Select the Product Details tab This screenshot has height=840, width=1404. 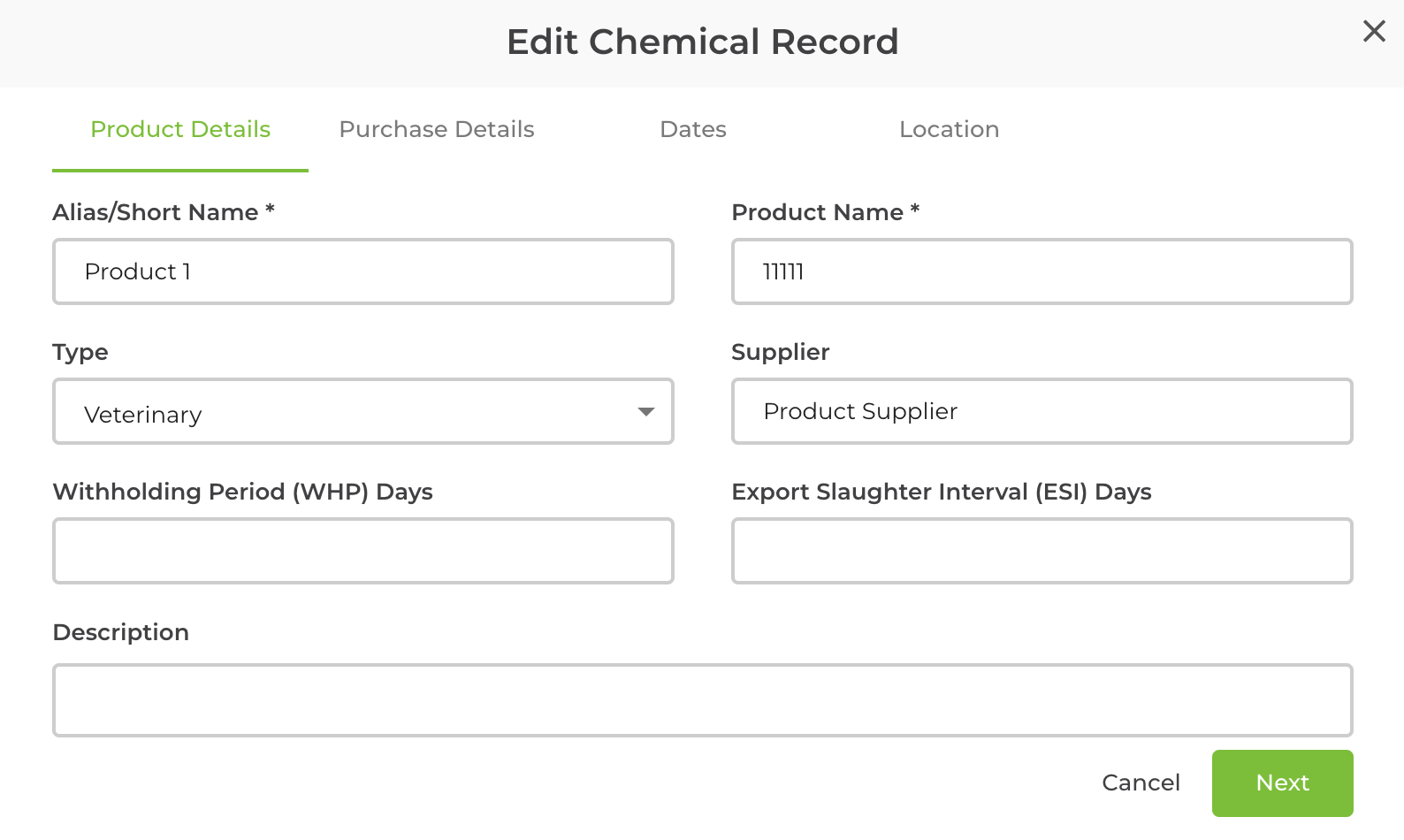click(x=180, y=129)
